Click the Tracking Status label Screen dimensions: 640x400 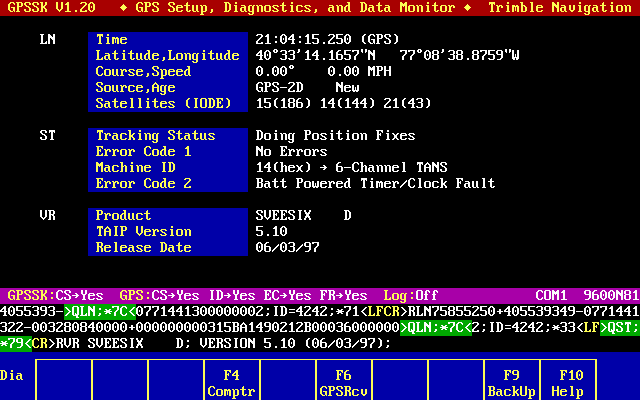(x=156, y=136)
